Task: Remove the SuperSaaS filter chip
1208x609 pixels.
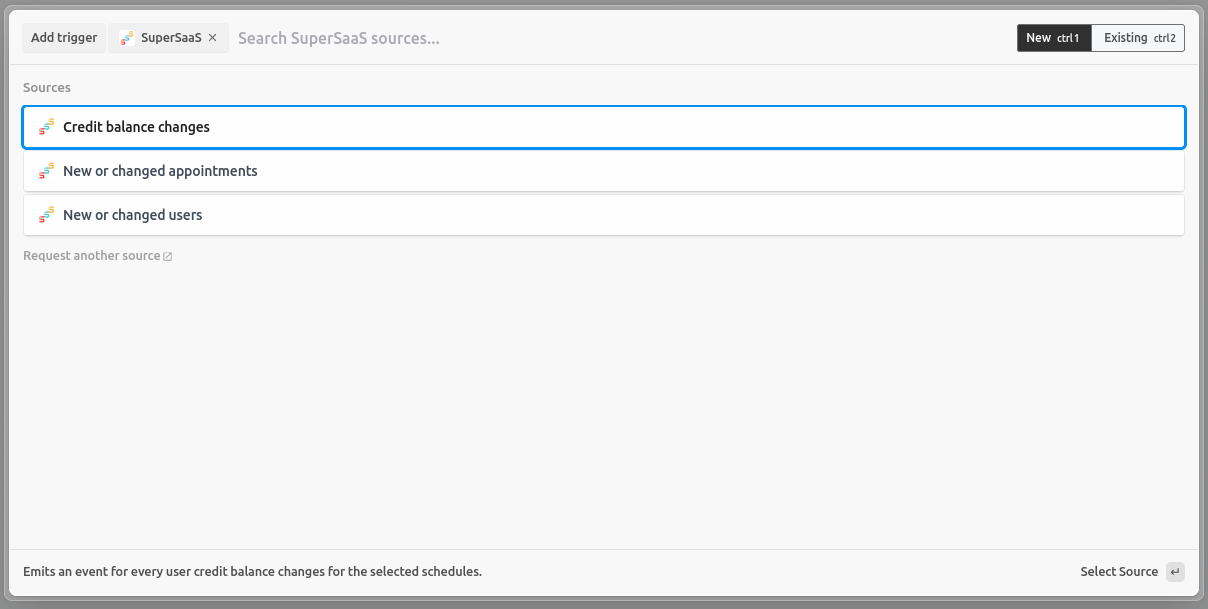Action: 211,38
